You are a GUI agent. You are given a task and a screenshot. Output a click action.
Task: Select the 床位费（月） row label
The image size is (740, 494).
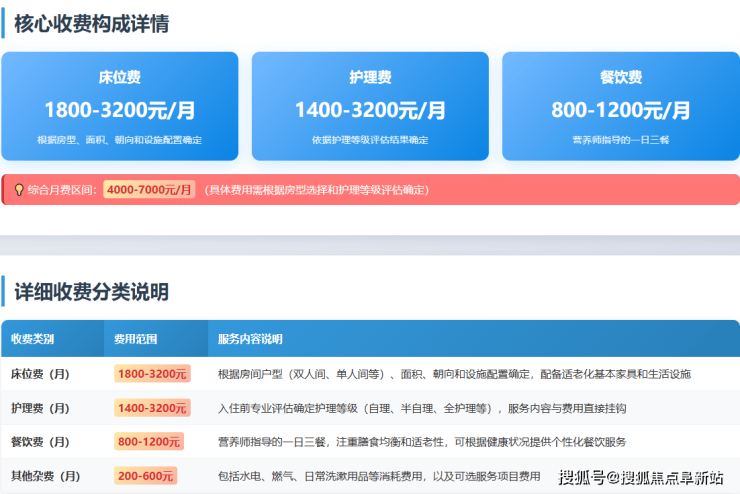coord(40,374)
